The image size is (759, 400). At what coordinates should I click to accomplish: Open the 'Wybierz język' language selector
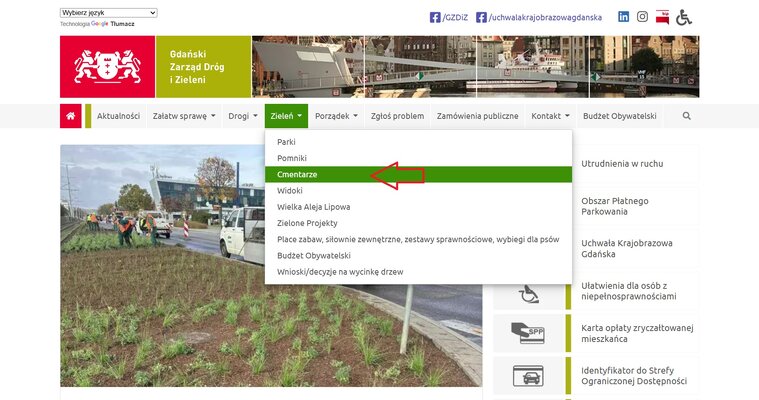pos(109,13)
